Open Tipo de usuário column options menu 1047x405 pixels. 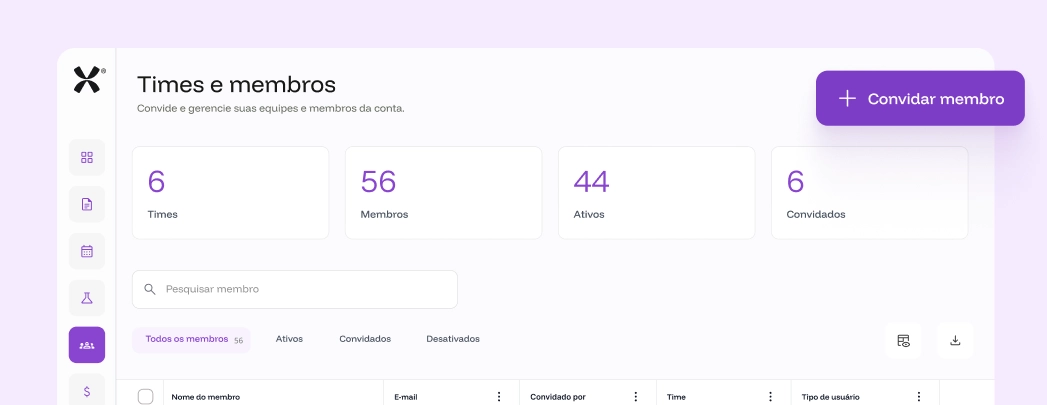(917, 397)
